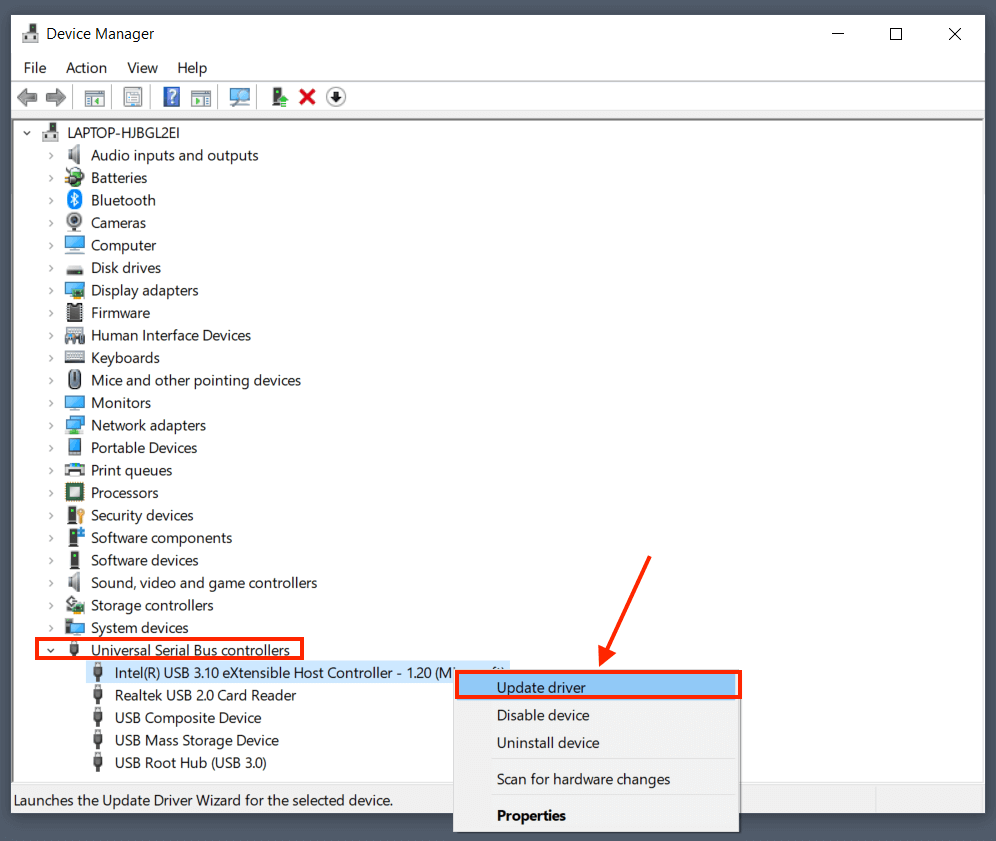Click the Forward arrow toolbar icon
The width and height of the screenshot is (996, 841).
[56, 97]
